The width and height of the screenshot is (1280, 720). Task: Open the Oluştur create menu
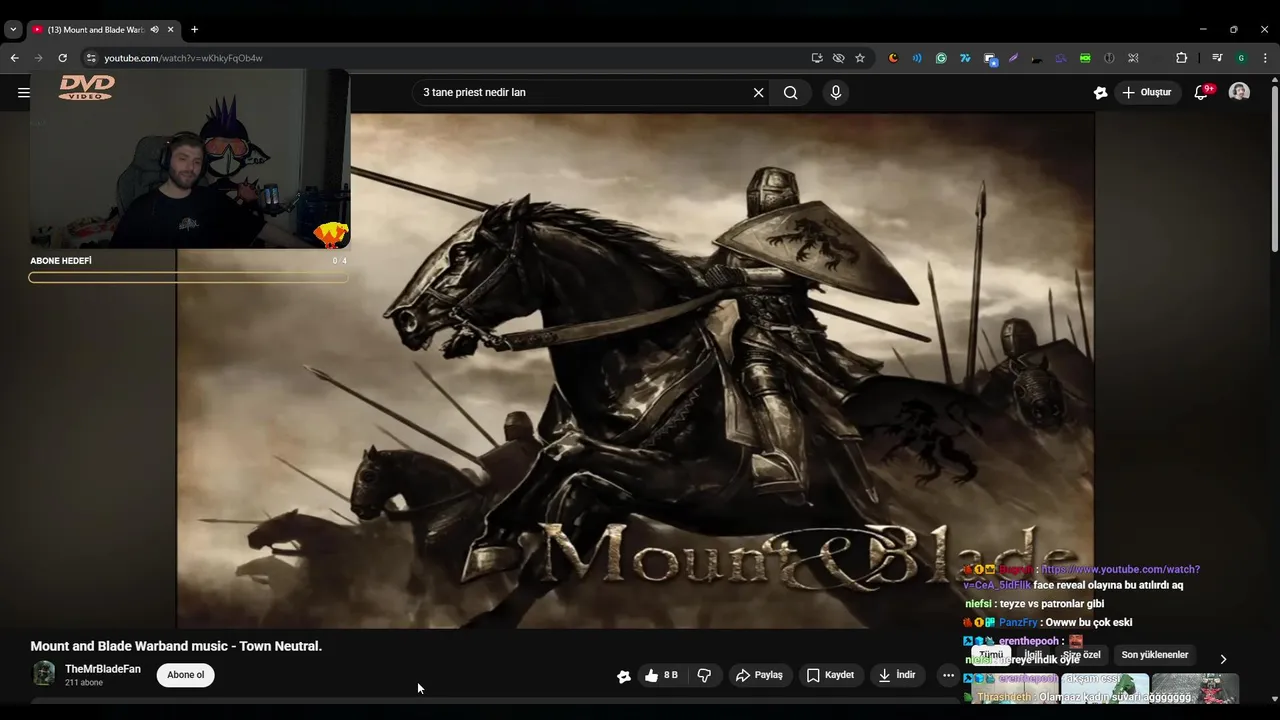1147,93
